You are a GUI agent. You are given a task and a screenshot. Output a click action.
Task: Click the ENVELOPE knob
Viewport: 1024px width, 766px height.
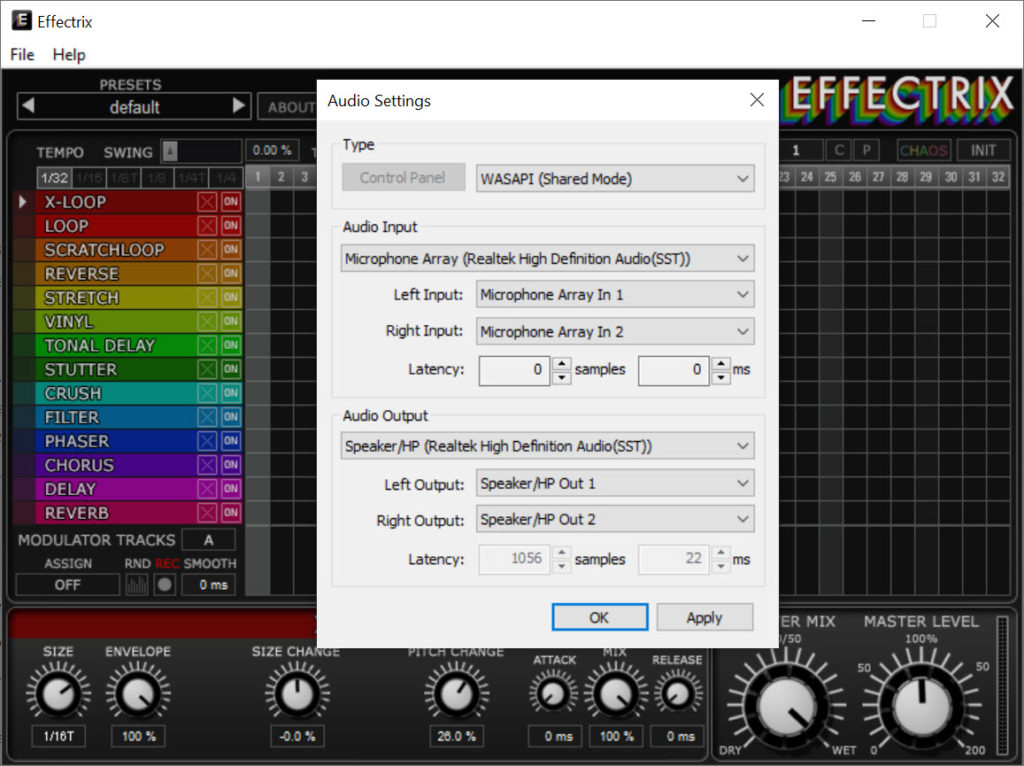[138, 694]
